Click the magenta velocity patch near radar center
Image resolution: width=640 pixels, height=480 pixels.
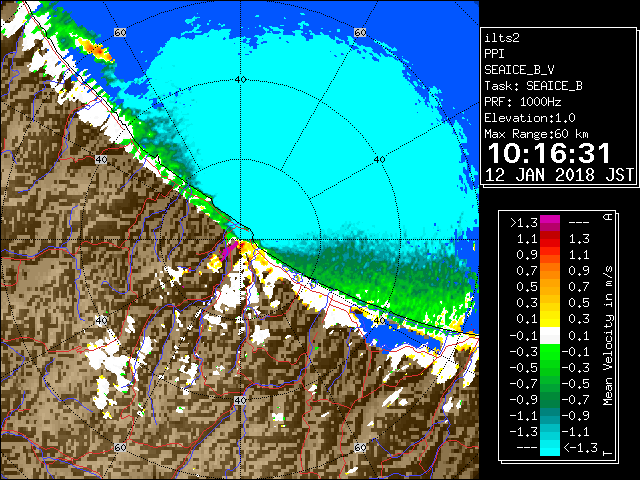click(229, 250)
